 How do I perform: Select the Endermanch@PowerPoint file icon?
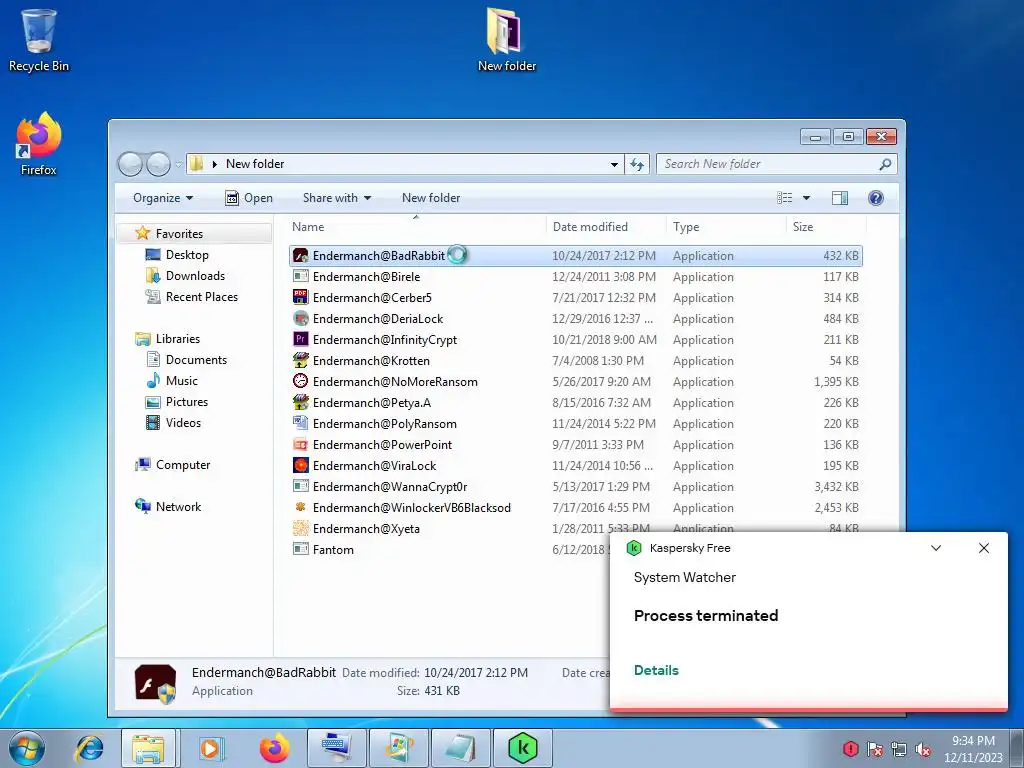tap(300, 444)
